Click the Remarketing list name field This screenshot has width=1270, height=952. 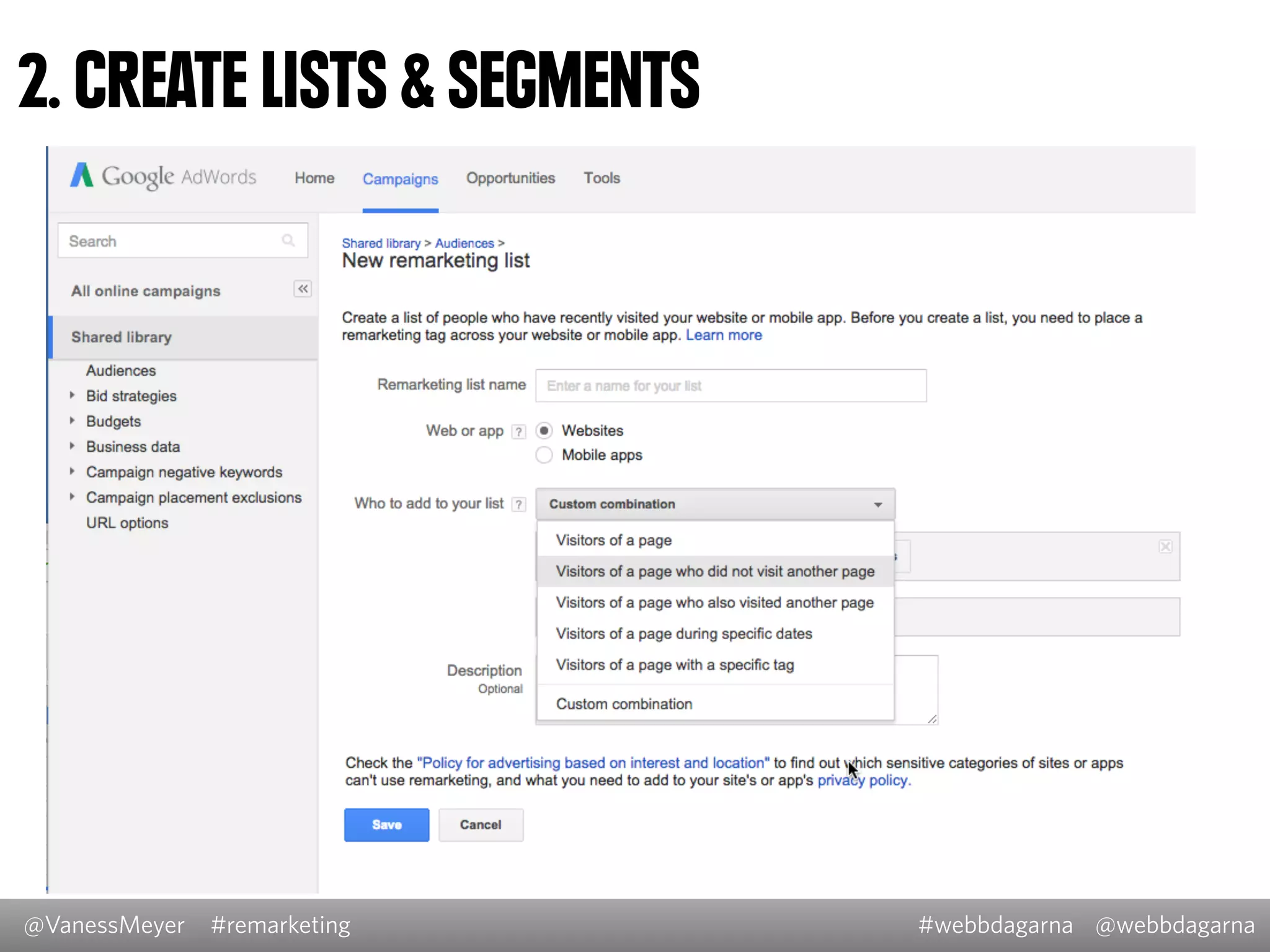pyautogui.click(x=731, y=386)
